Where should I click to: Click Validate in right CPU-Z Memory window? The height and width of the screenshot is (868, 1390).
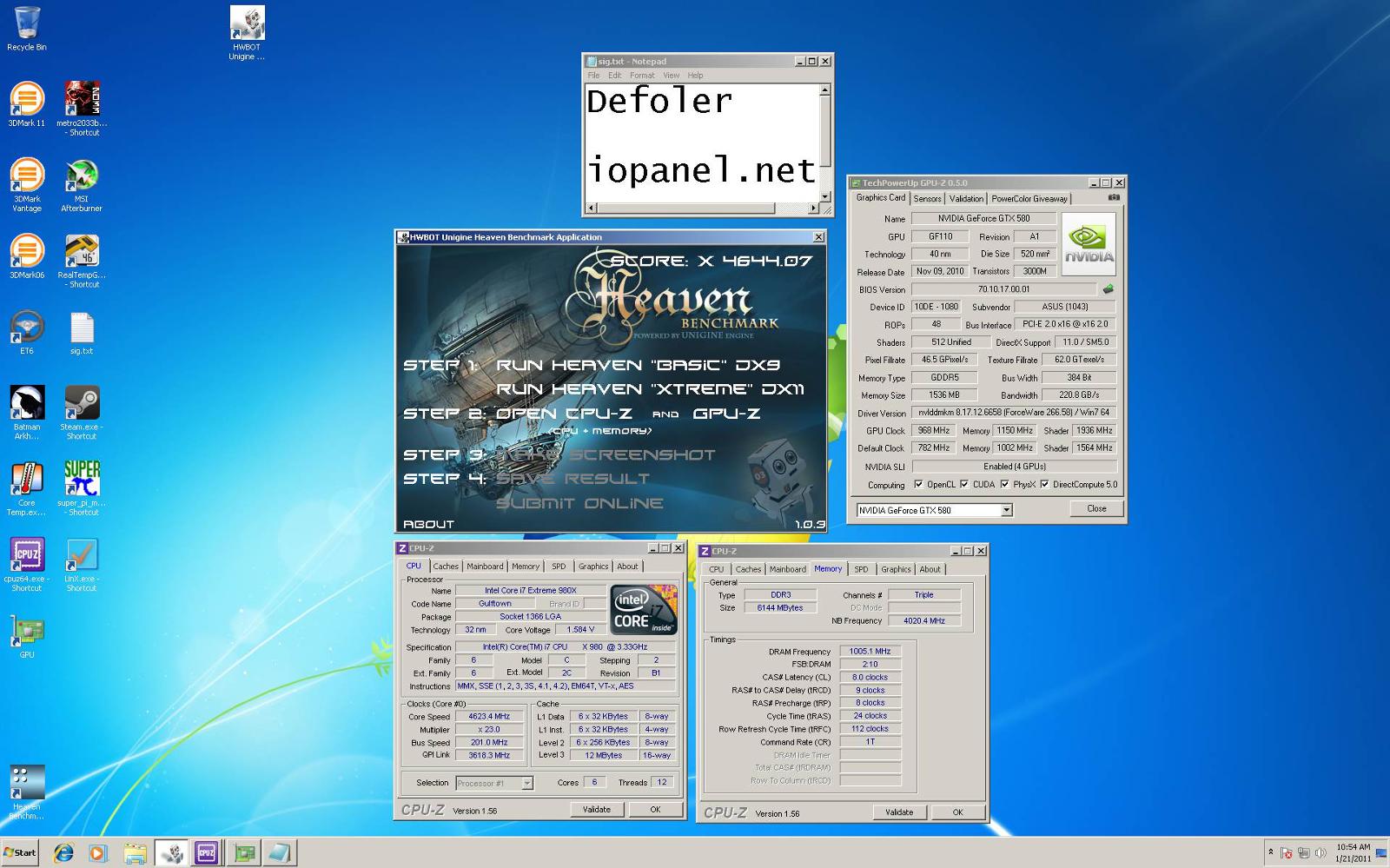tap(898, 812)
